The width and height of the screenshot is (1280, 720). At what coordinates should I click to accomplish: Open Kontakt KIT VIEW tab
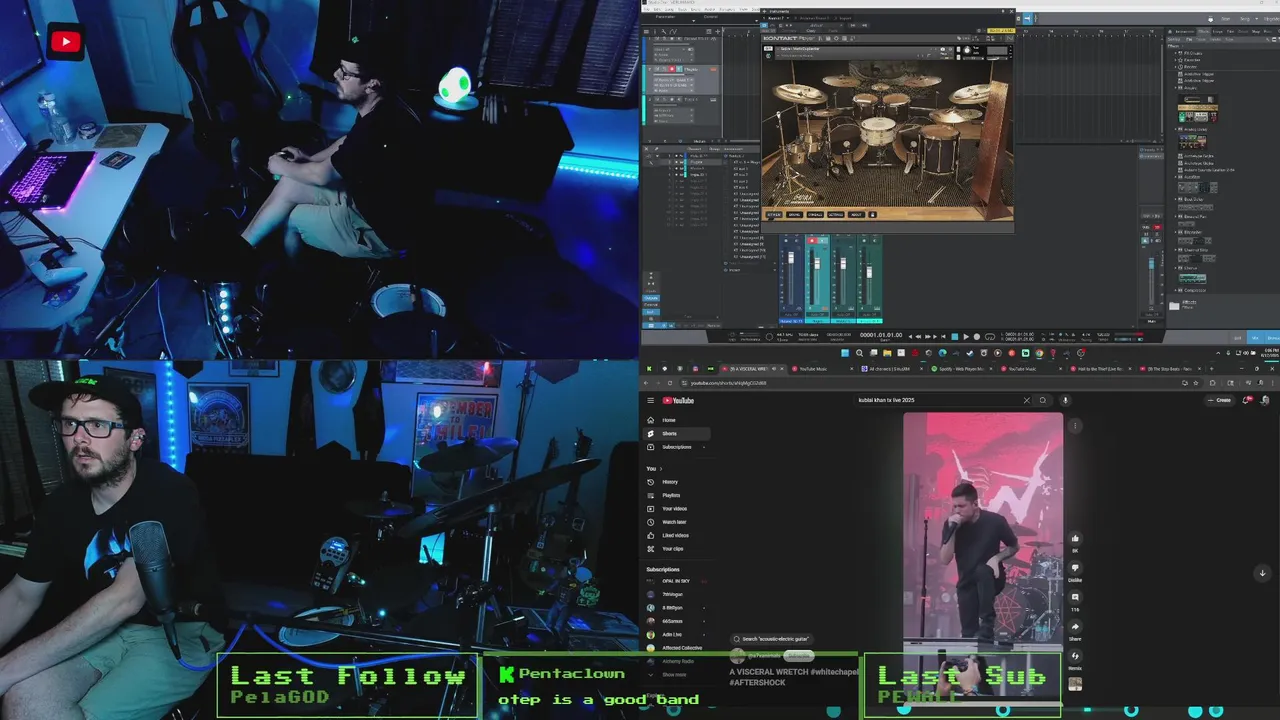774,214
